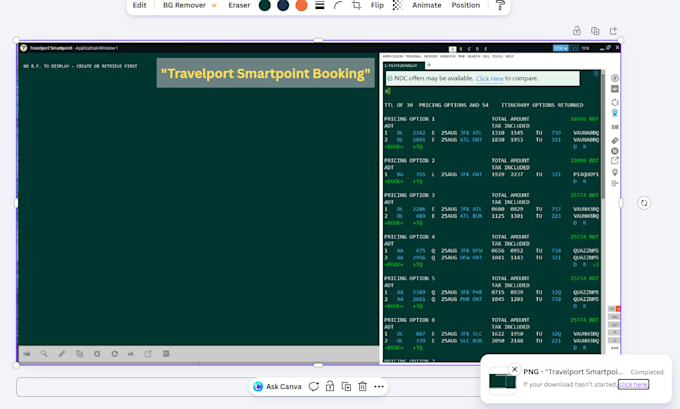
Task: Delete the element with the trash icon
Action: click(x=363, y=386)
